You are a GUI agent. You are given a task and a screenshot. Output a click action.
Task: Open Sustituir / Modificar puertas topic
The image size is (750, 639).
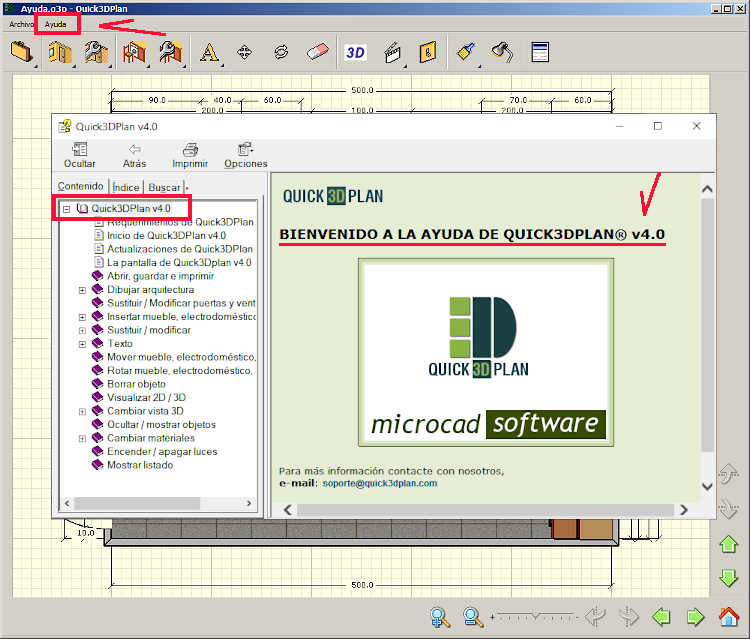click(x=181, y=303)
